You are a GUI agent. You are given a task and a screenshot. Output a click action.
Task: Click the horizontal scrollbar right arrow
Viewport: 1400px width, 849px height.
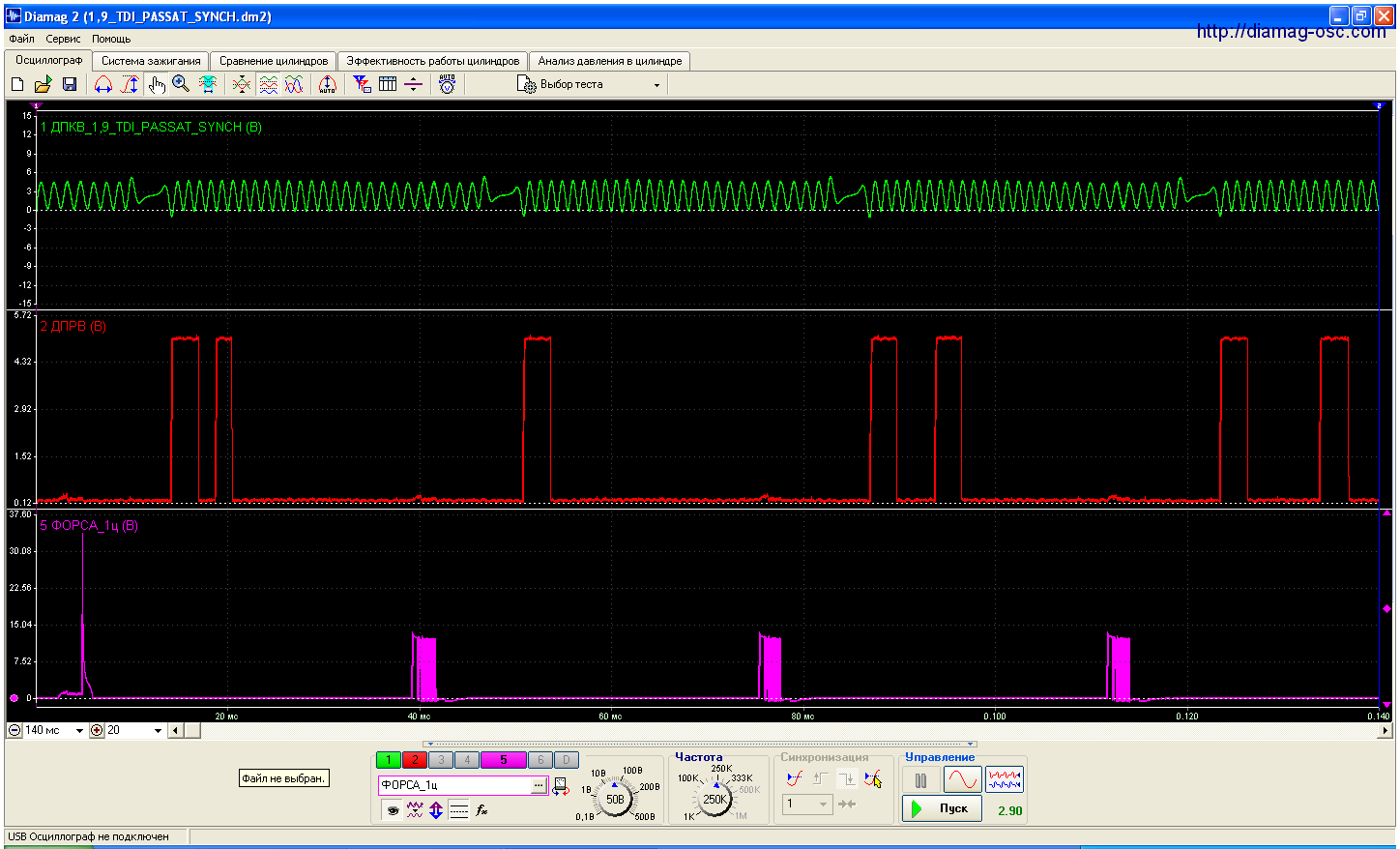[1385, 731]
